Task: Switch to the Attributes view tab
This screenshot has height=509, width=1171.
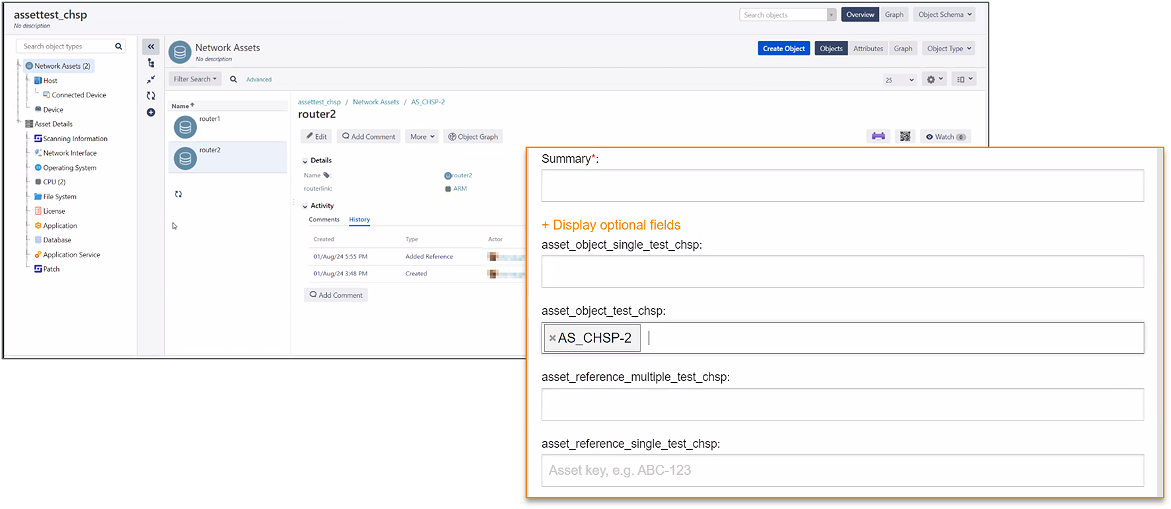Action: coord(869,49)
